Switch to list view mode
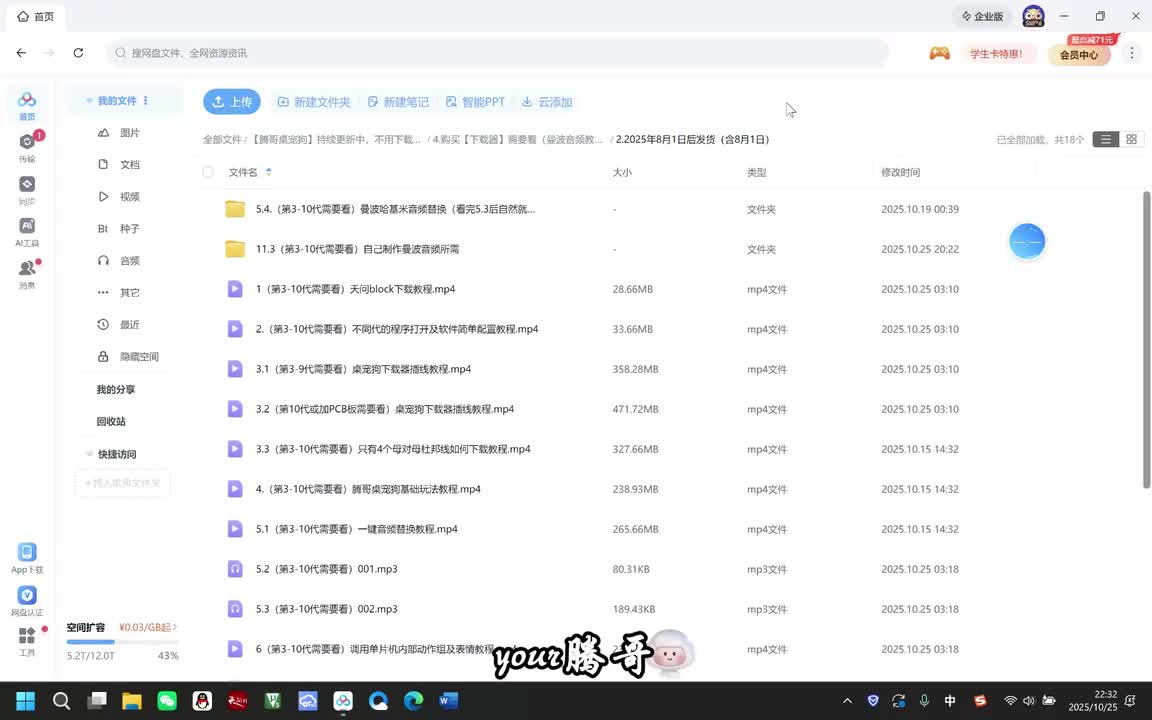 click(x=1105, y=140)
